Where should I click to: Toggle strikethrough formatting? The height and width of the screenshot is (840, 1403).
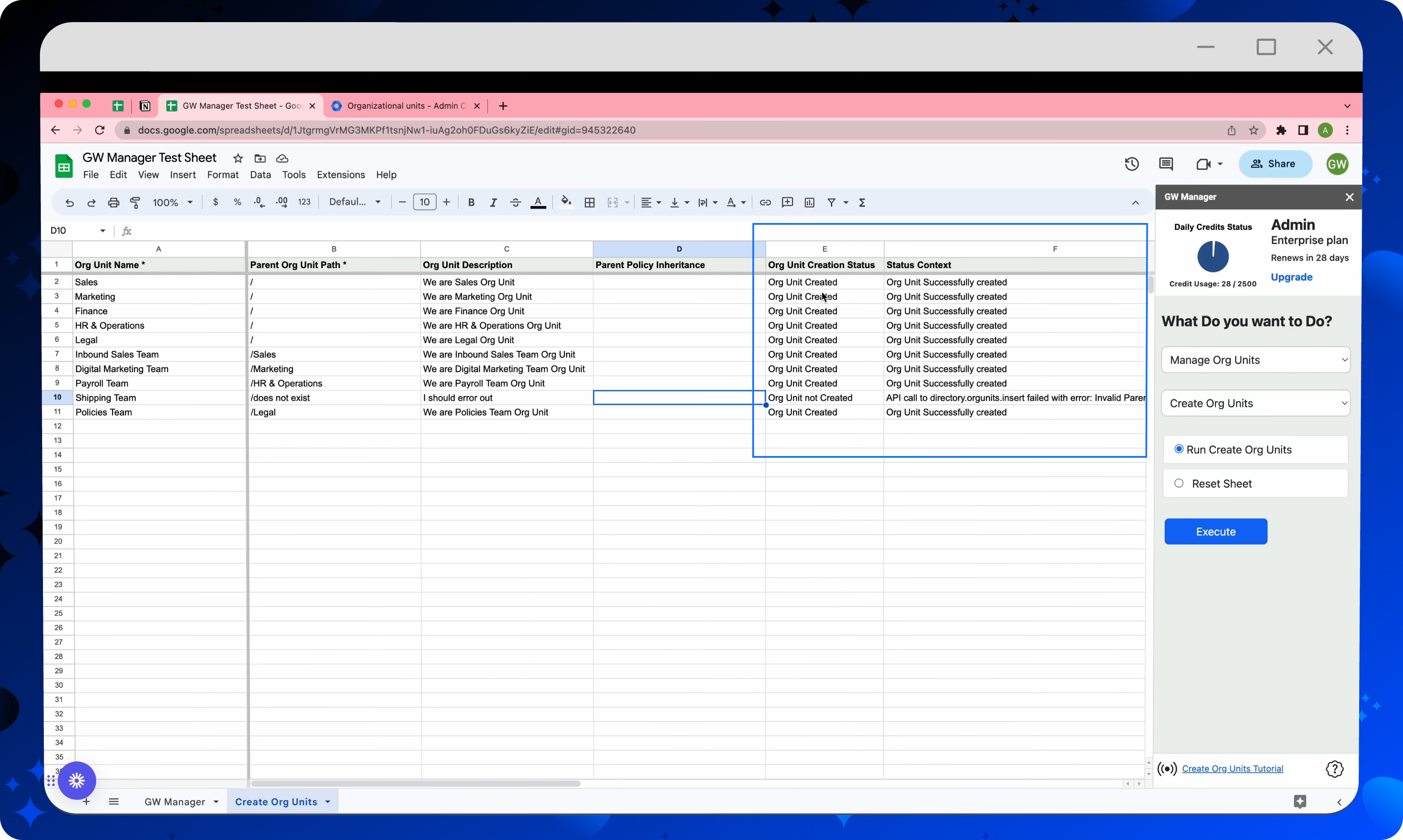[x=515, y=202]
